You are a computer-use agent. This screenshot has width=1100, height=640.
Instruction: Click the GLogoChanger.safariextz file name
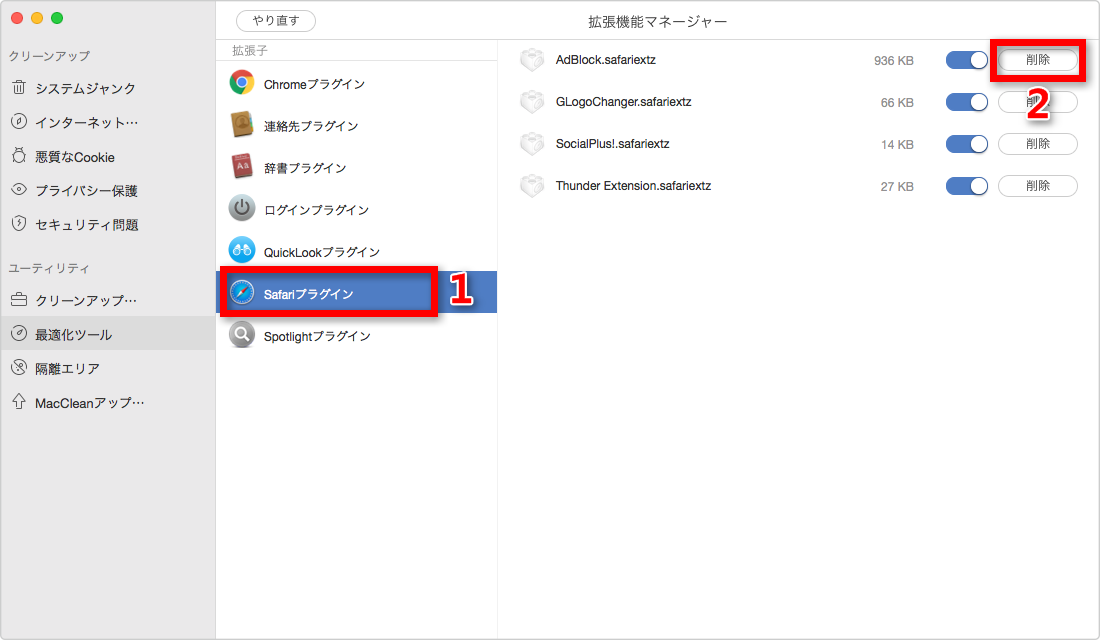tap(623, 102)
